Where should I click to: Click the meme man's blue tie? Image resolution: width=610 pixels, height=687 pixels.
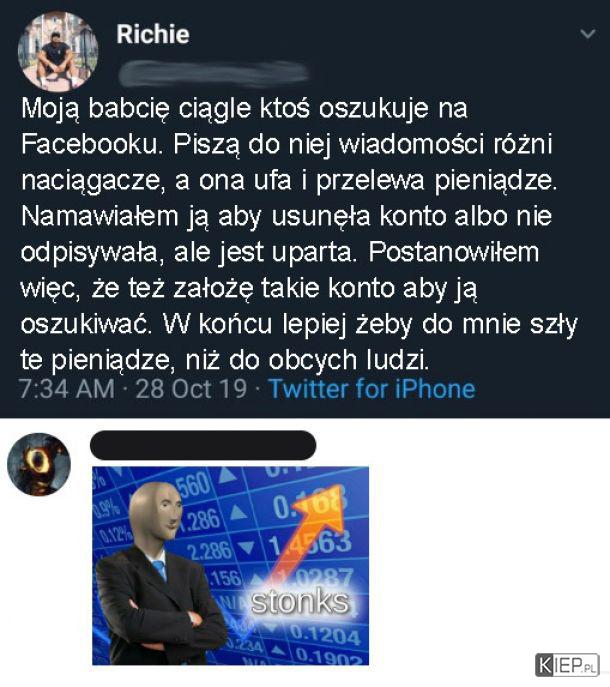coord(159,568)
